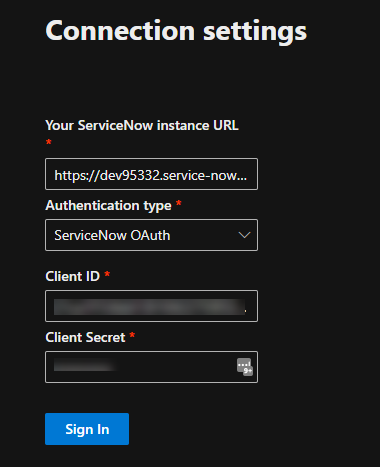Click the 'Client ID' label text

(x=73, y=276)
